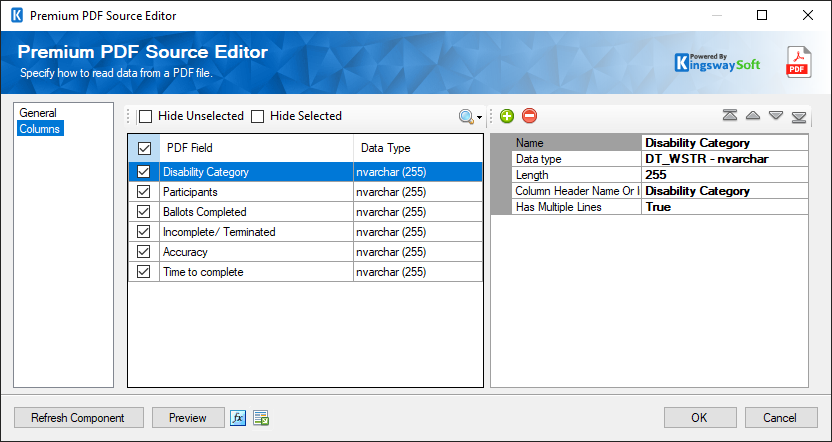The height and width of the screenshot is (442, 832).
Task: Click the documentation icon next to fx
Action: 261,418
